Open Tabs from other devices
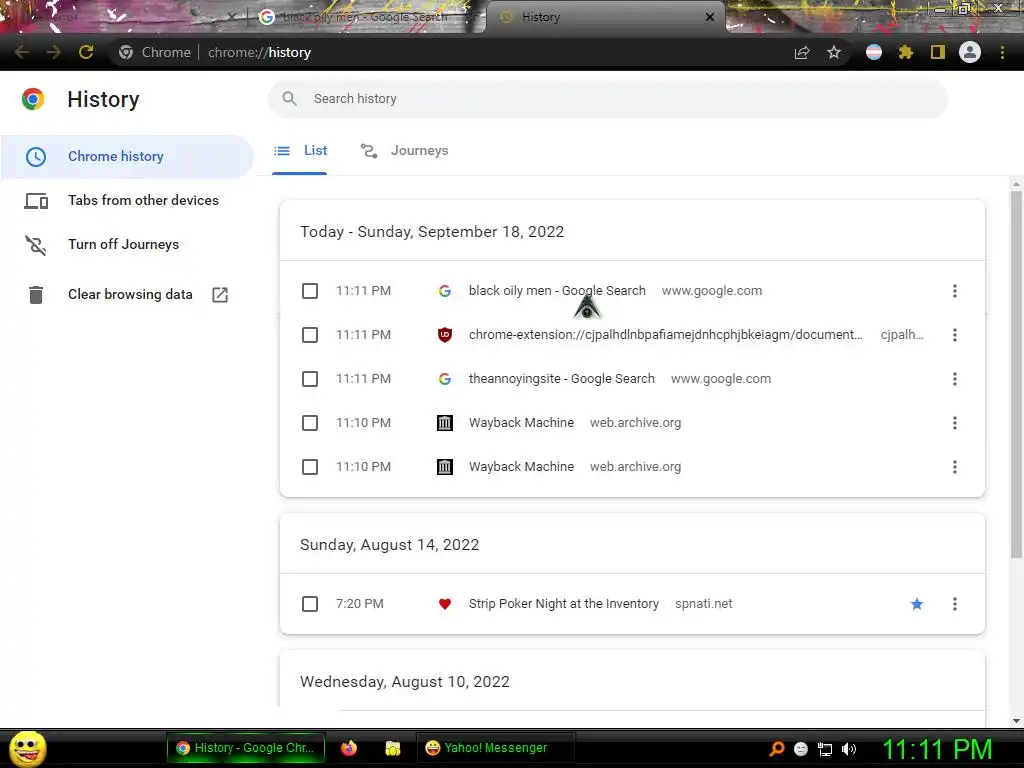The width and height of the screenshot is (1024, 768). 127,200
